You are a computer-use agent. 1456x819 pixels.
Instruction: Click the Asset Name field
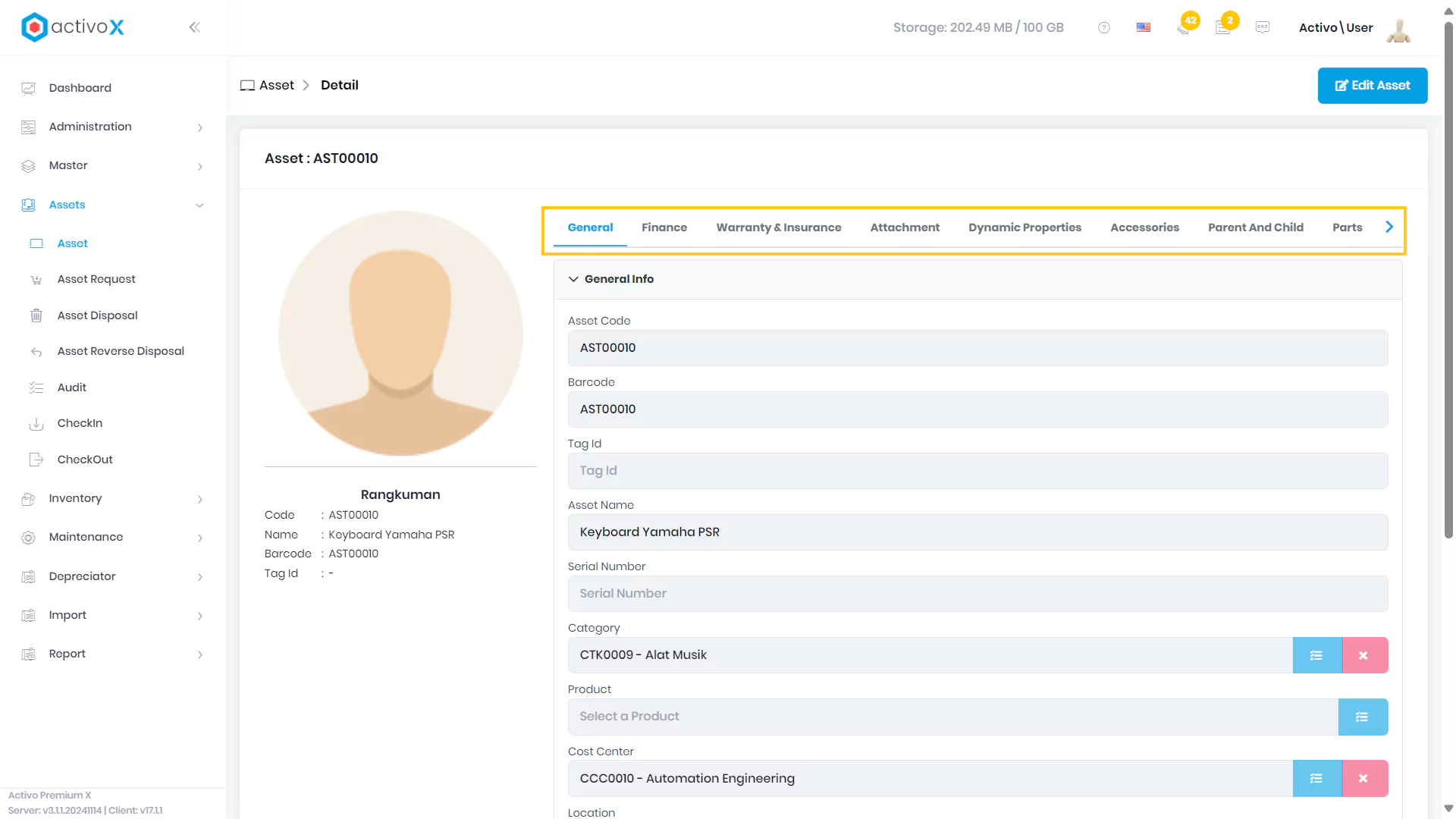pos(977,532)
